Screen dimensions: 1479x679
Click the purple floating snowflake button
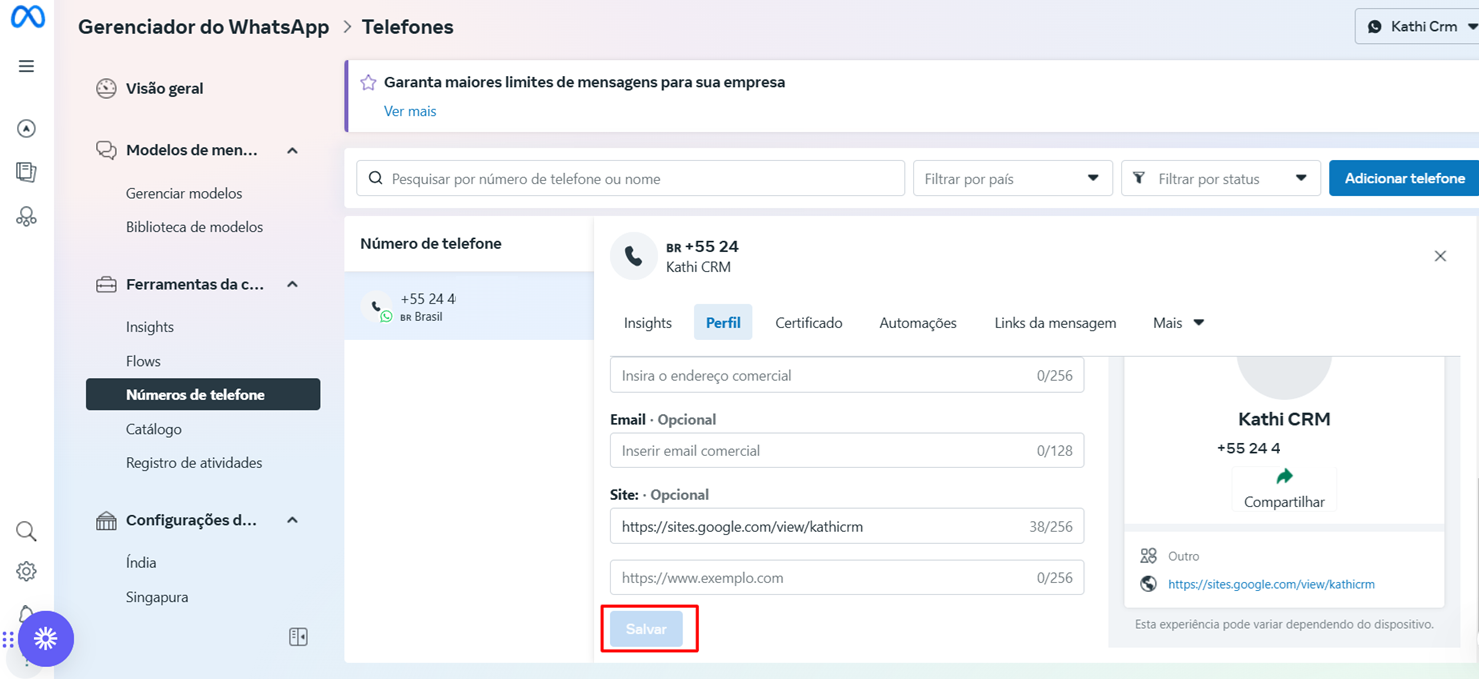tap(46, 639)
